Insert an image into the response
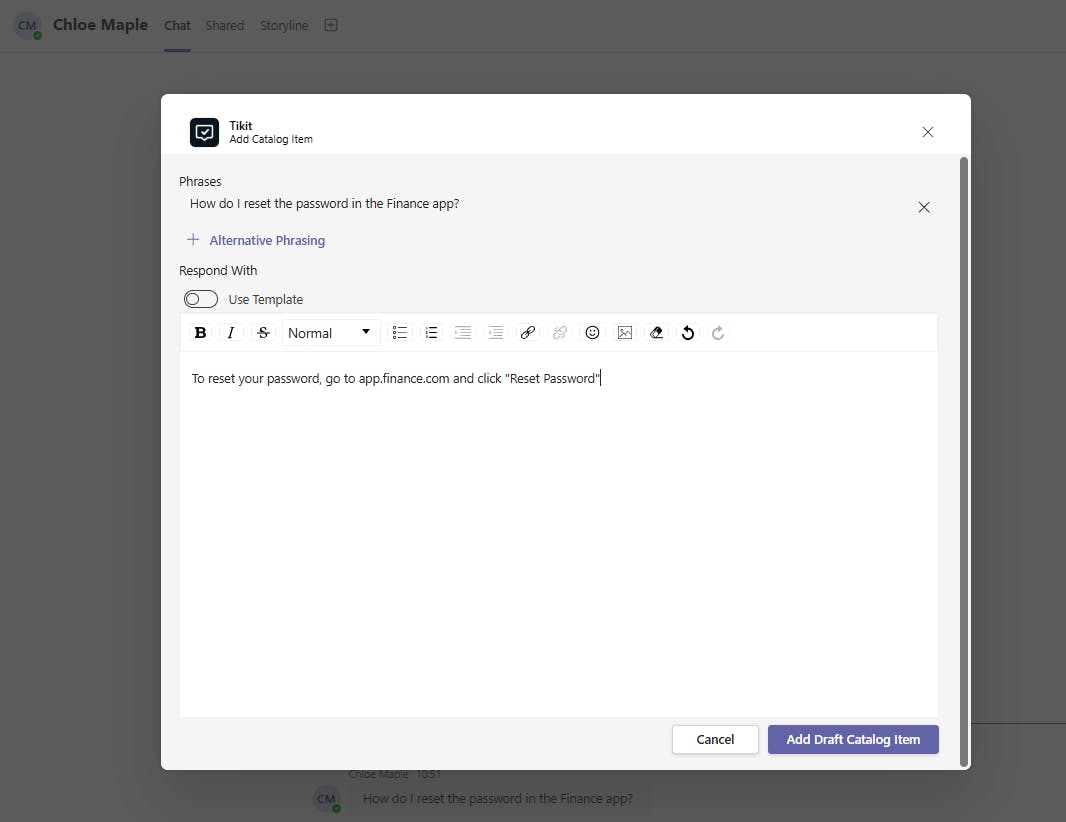This screenshot has width=1066, height=822. coord(625,332)
